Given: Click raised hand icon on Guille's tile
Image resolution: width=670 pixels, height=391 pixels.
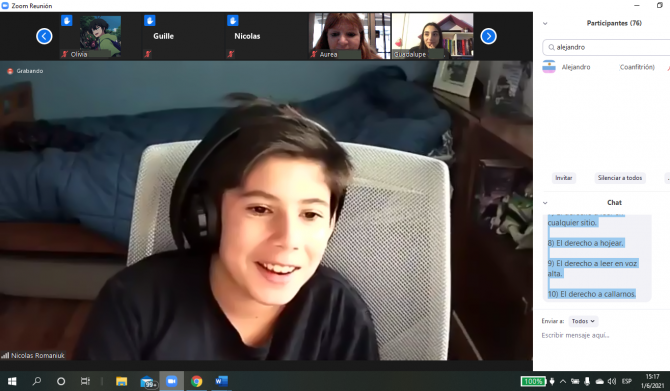Looking at the screenshot, I should coord(149,21).
